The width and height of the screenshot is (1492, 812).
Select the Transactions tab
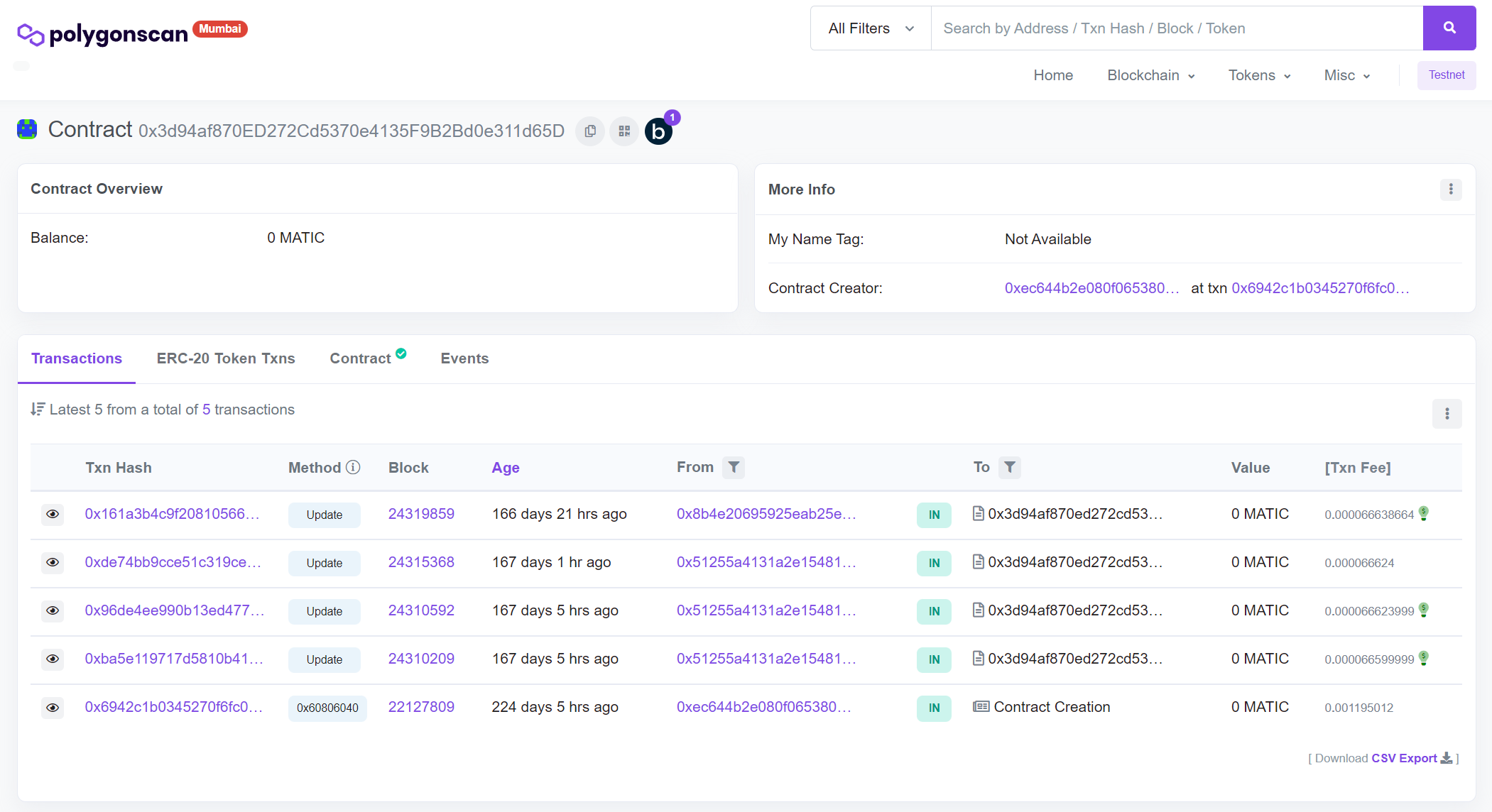pyautogui.click(x=77, y=358)
